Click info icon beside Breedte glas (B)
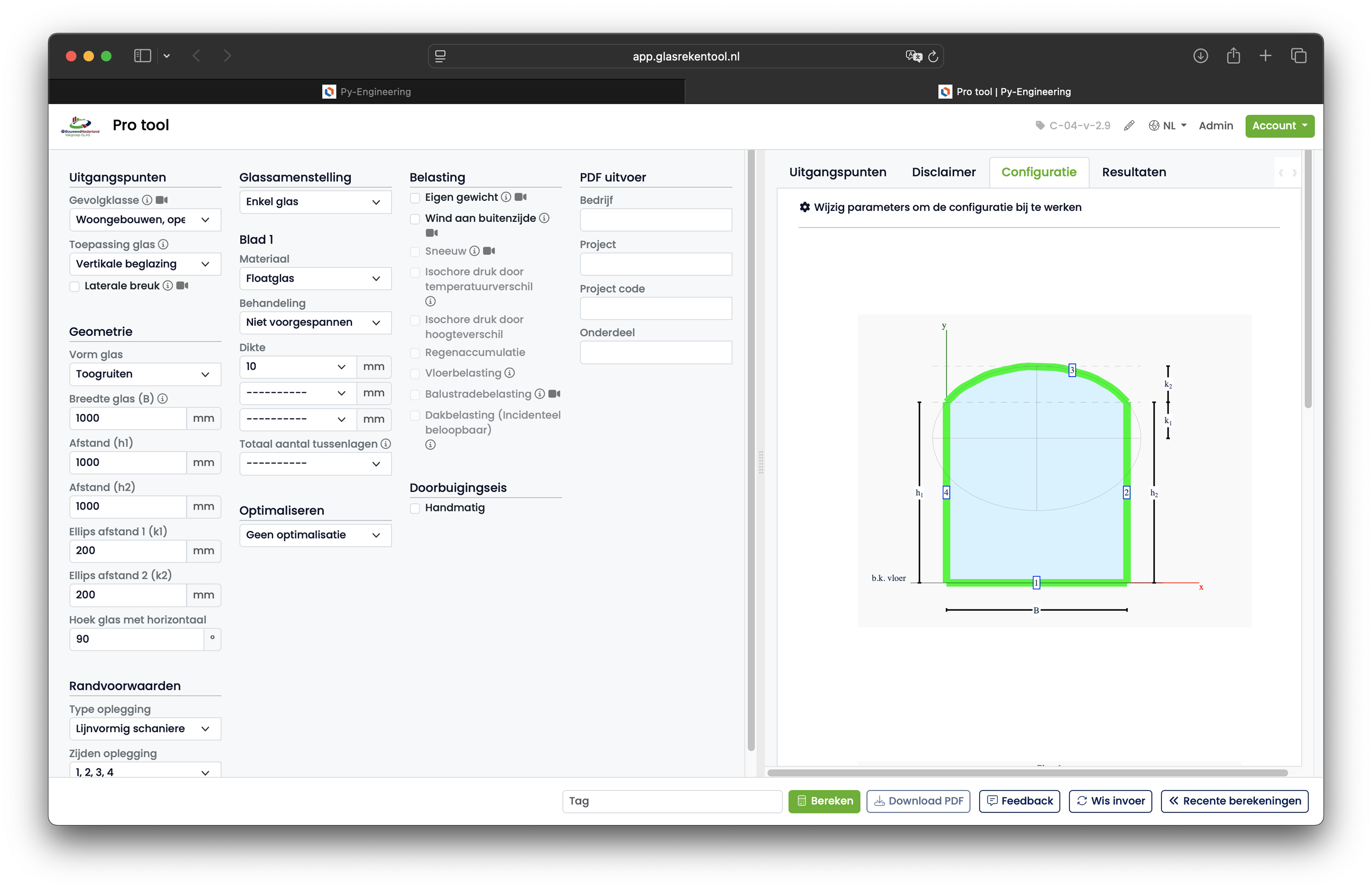Viewport: 1372px width, 890px height. point(163,399)
